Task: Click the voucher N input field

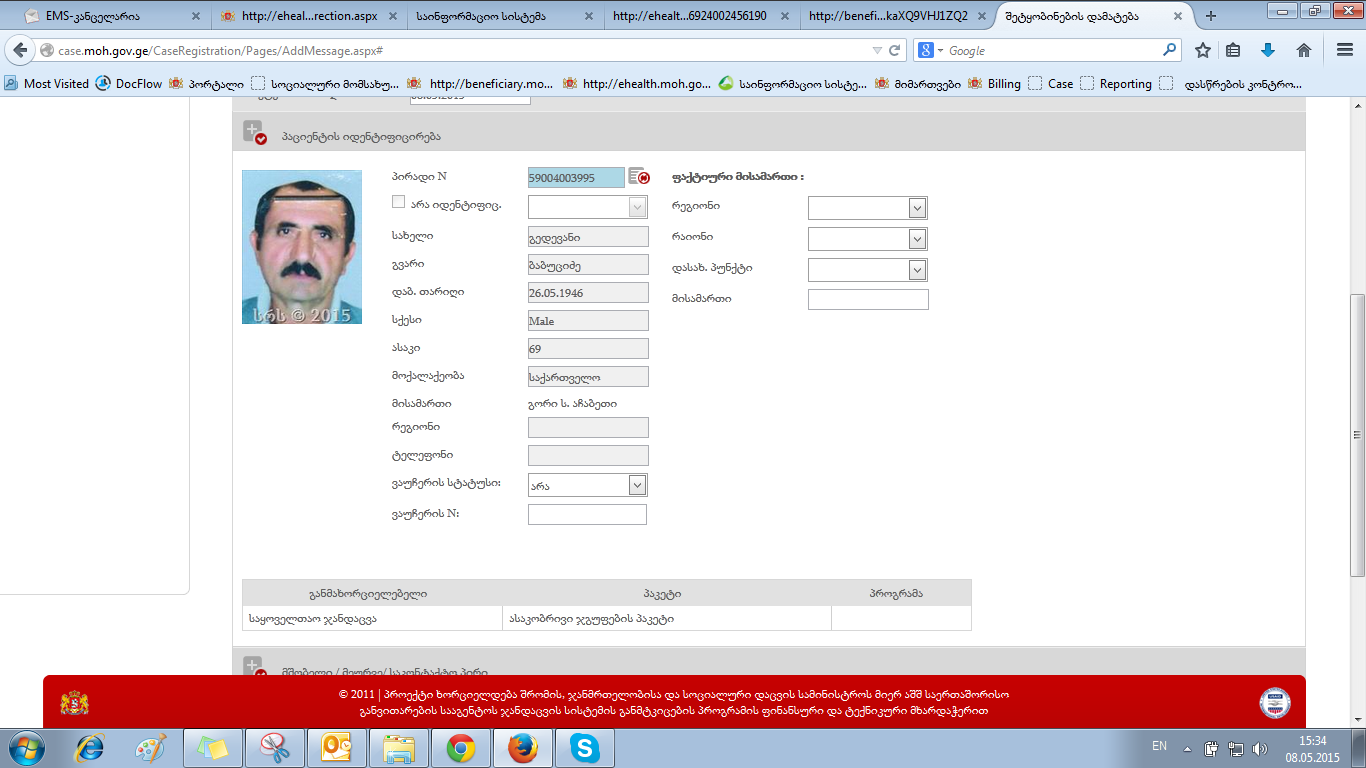Action: pyautogui.click(x=587, y=515)
